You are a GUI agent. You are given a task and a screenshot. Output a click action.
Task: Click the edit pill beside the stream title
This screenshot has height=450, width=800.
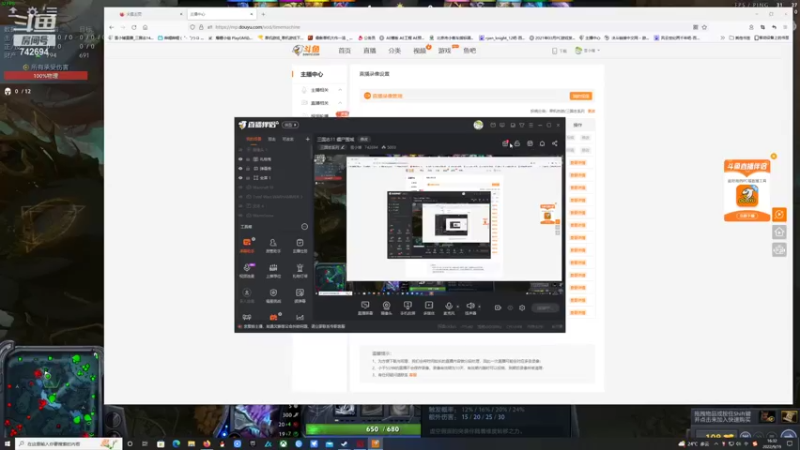pyautogui.click(x=364, y=139)
